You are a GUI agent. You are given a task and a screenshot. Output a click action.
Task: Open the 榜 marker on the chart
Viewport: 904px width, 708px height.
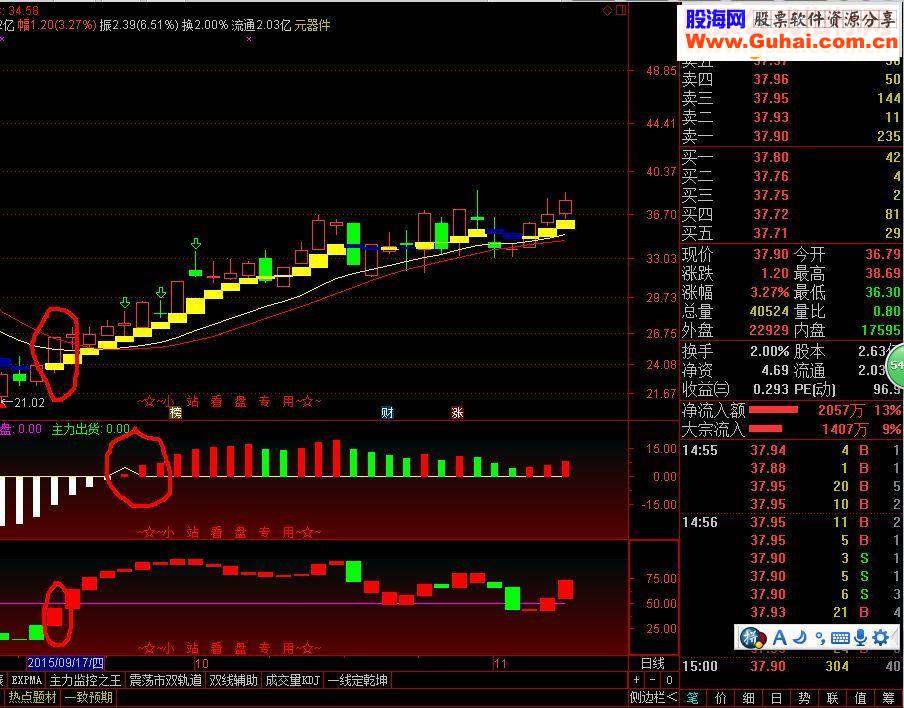click(175, 413)
